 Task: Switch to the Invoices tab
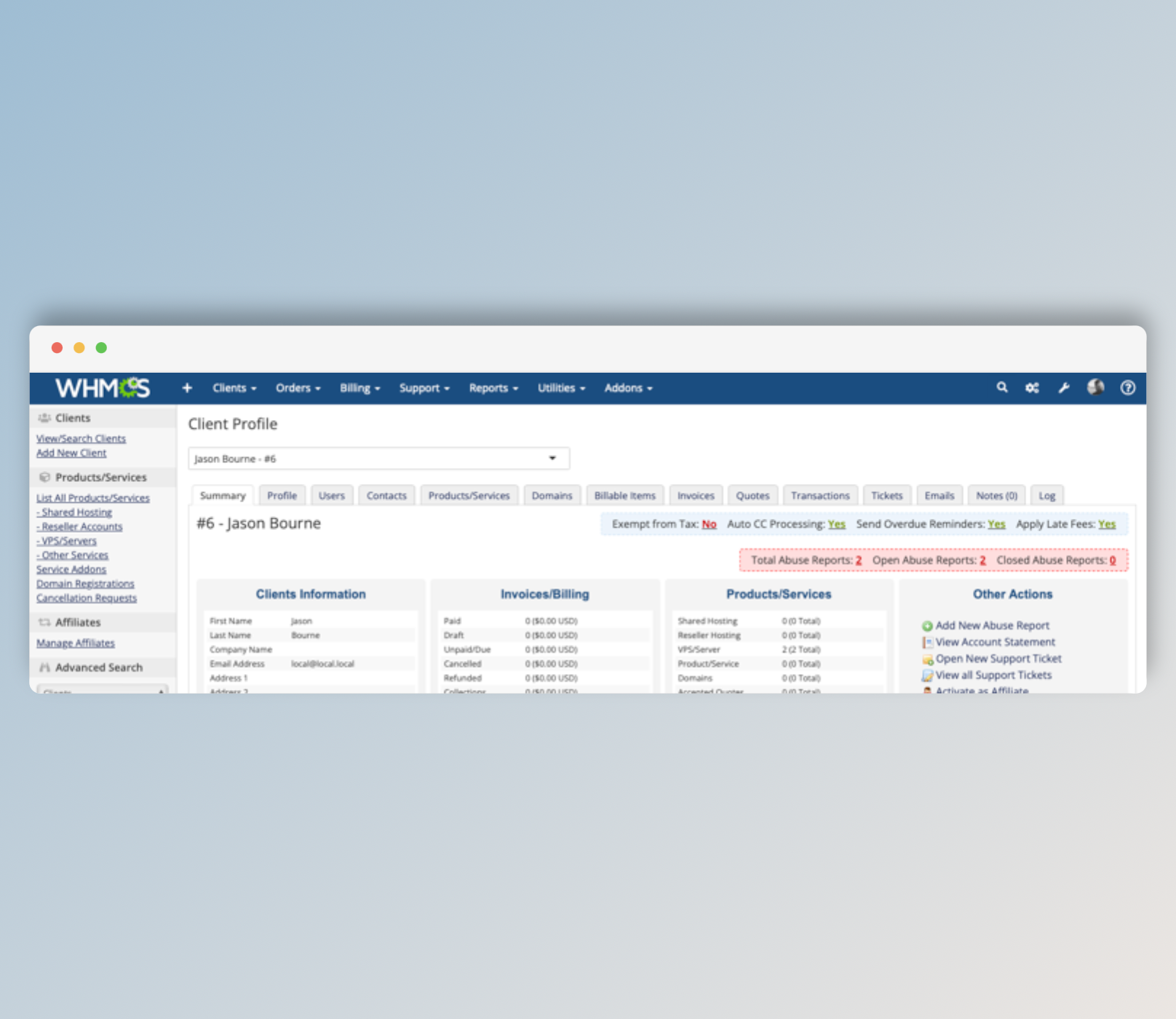tap(696, 496)
